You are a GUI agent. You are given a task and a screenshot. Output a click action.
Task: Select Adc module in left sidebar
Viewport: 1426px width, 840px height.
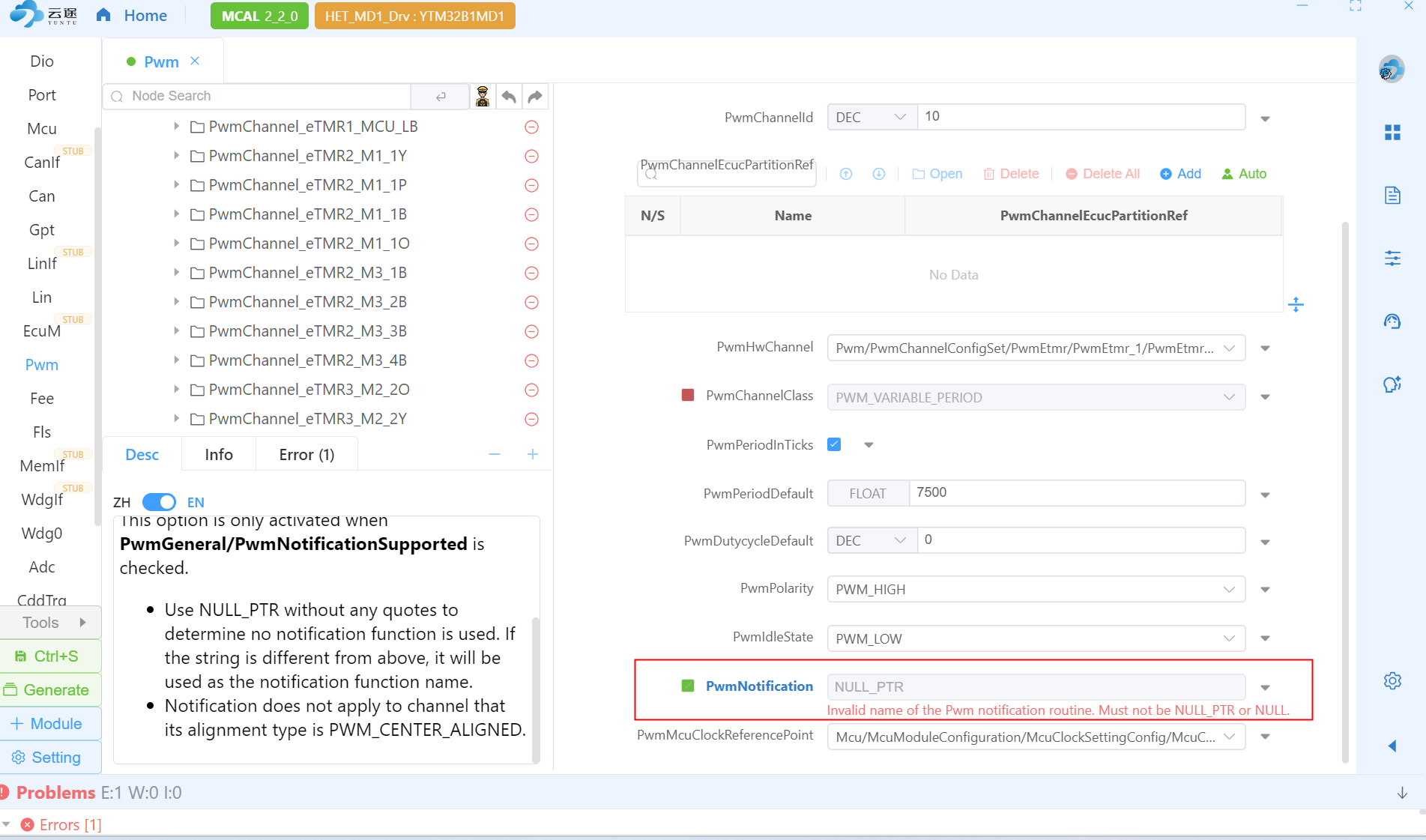tap(42, 567)
